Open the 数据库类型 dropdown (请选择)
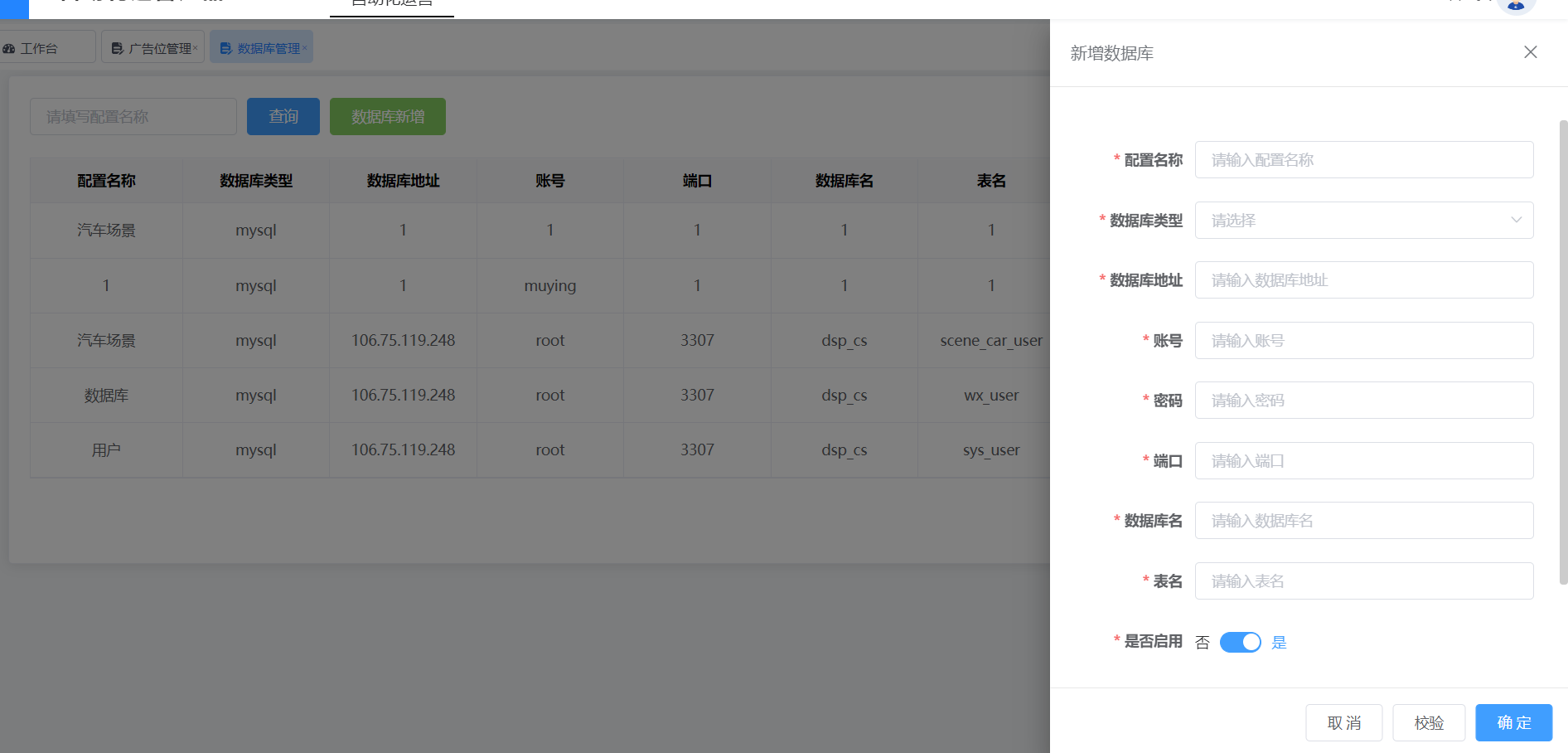 (x=1363, y=220)
